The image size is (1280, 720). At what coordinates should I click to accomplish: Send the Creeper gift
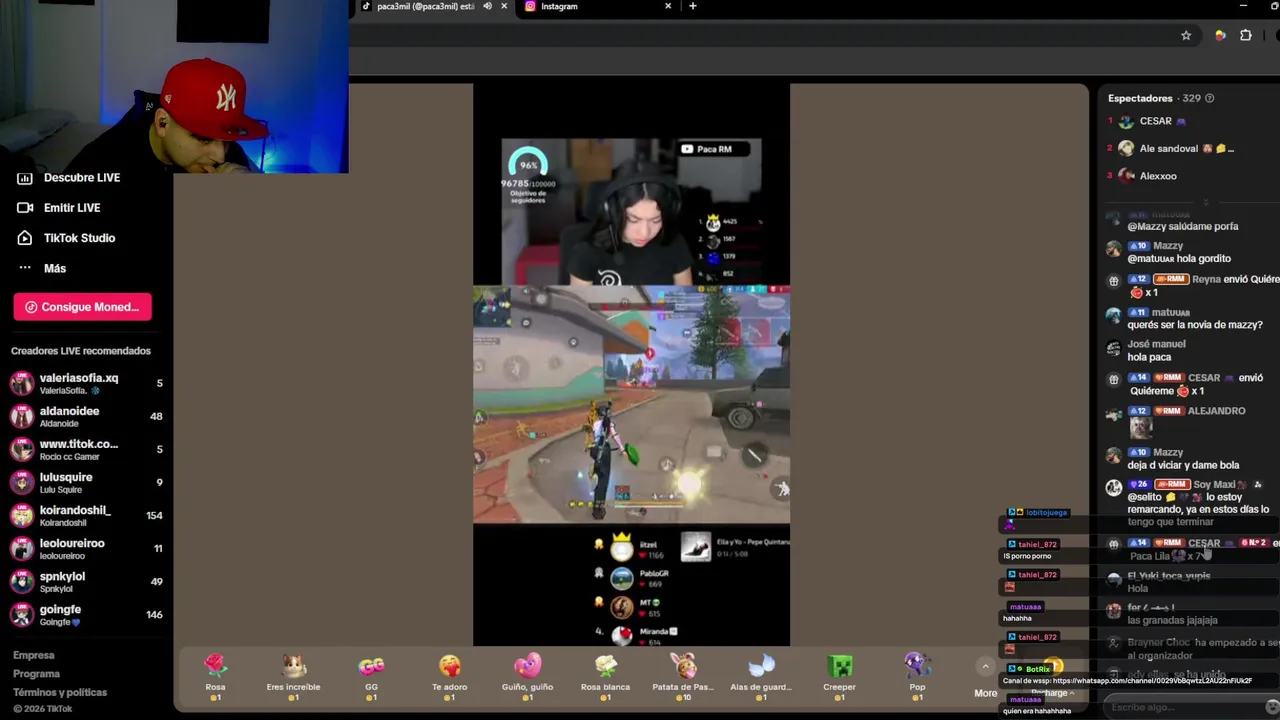pyautogui.click(x=839, y=676)
